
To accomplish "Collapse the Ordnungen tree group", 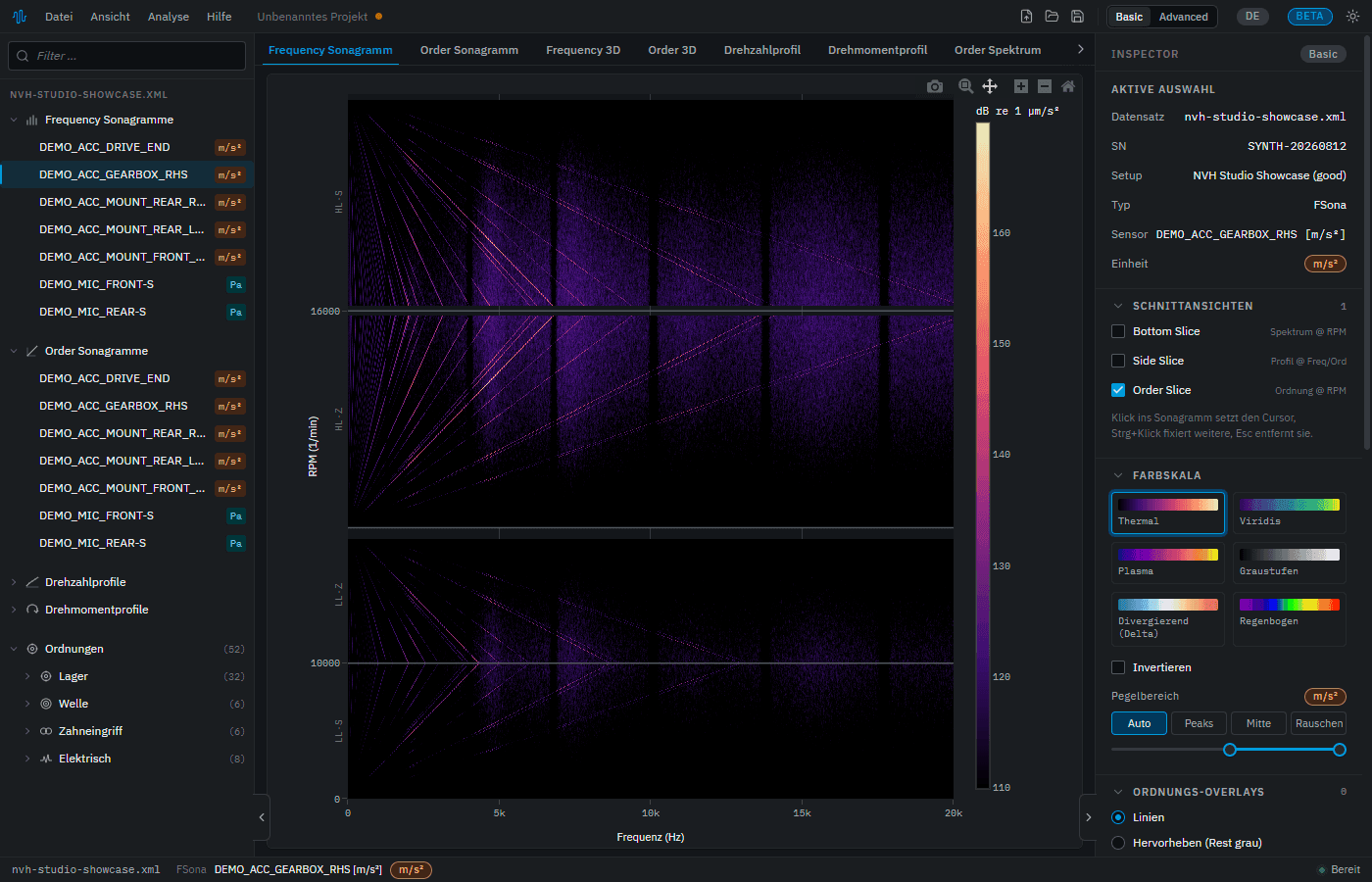I will coord(14,649).
